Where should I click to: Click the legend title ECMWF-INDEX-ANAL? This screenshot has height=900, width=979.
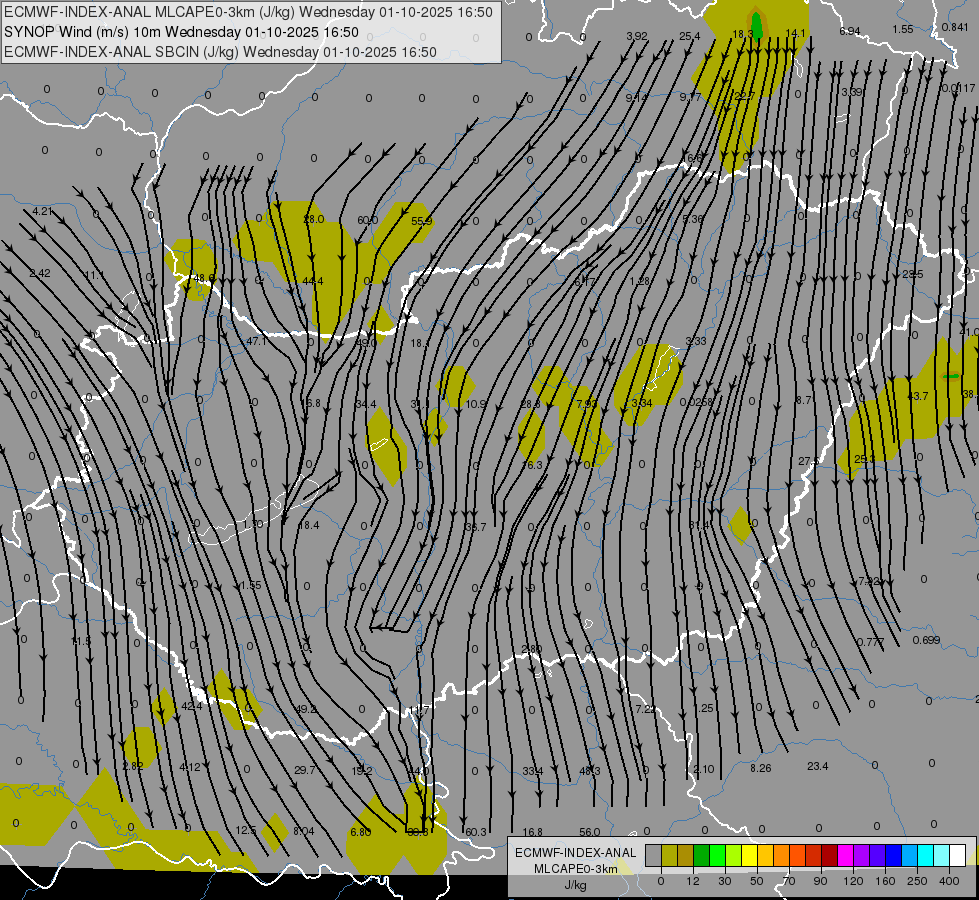(575, 852)
